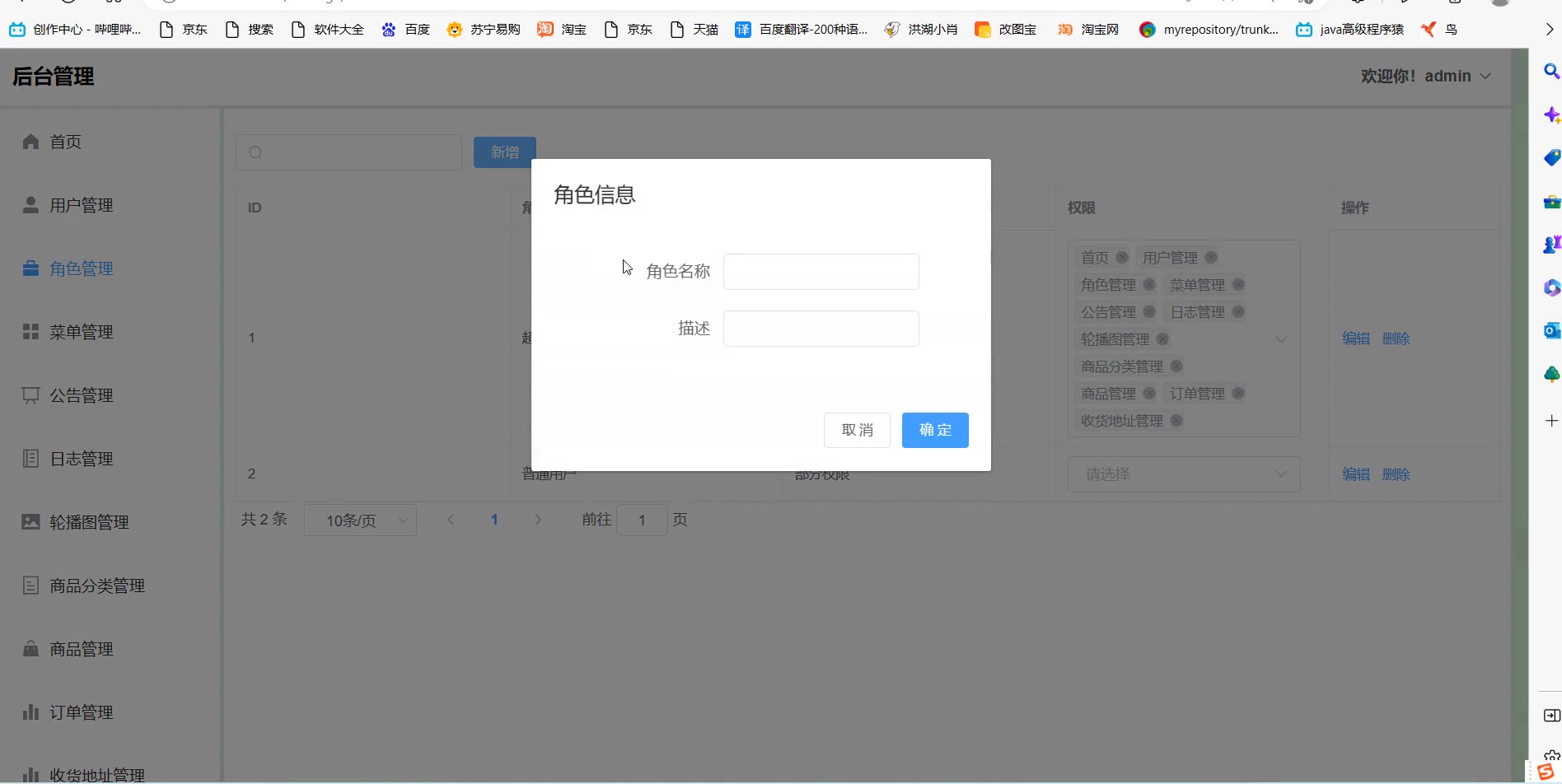Remove the 首页 permission tag
Image resolution: width=1562 pixels, height=784 pixels.
point(1122,258)
